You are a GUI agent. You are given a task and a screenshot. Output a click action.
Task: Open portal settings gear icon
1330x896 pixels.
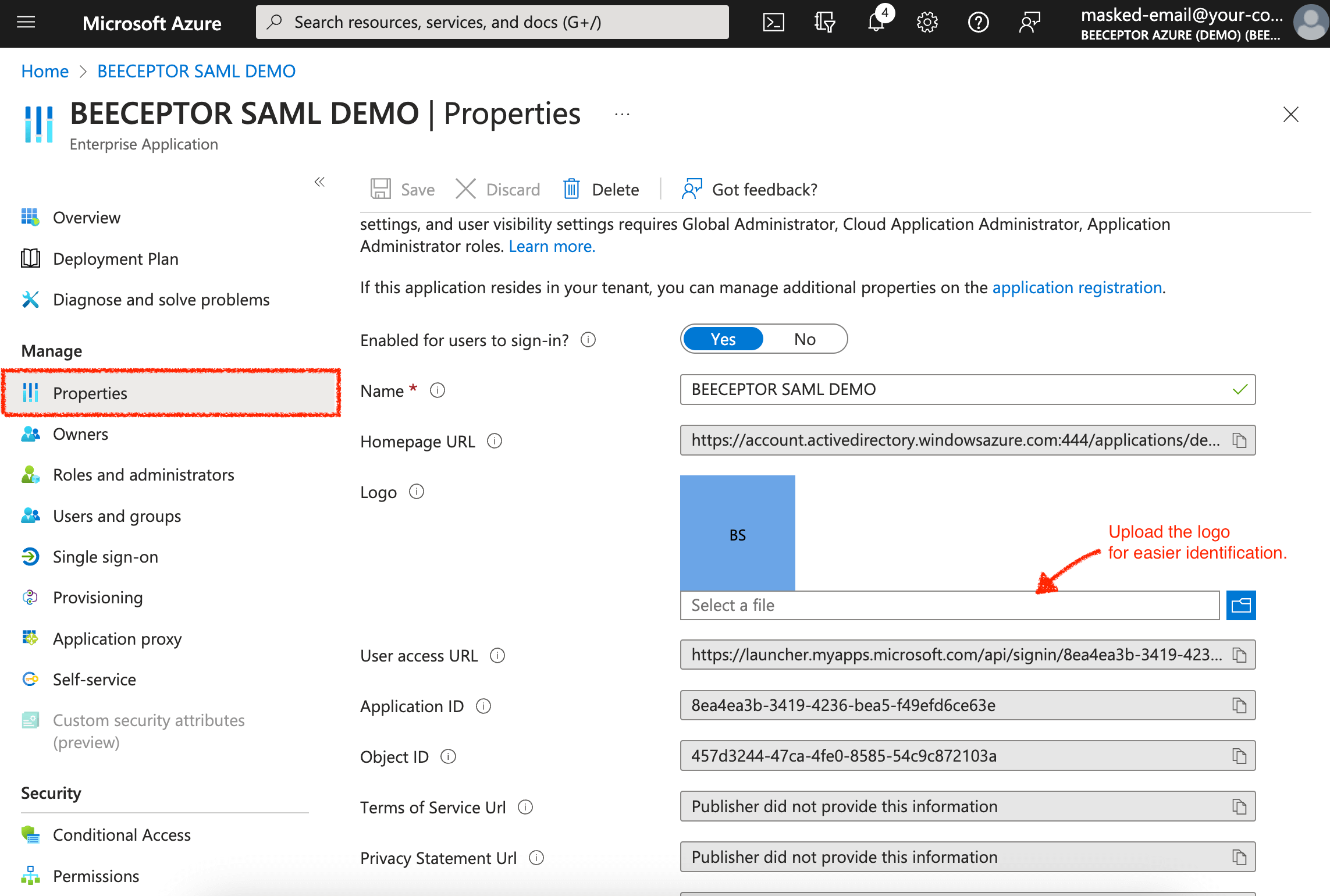(927, 23)
